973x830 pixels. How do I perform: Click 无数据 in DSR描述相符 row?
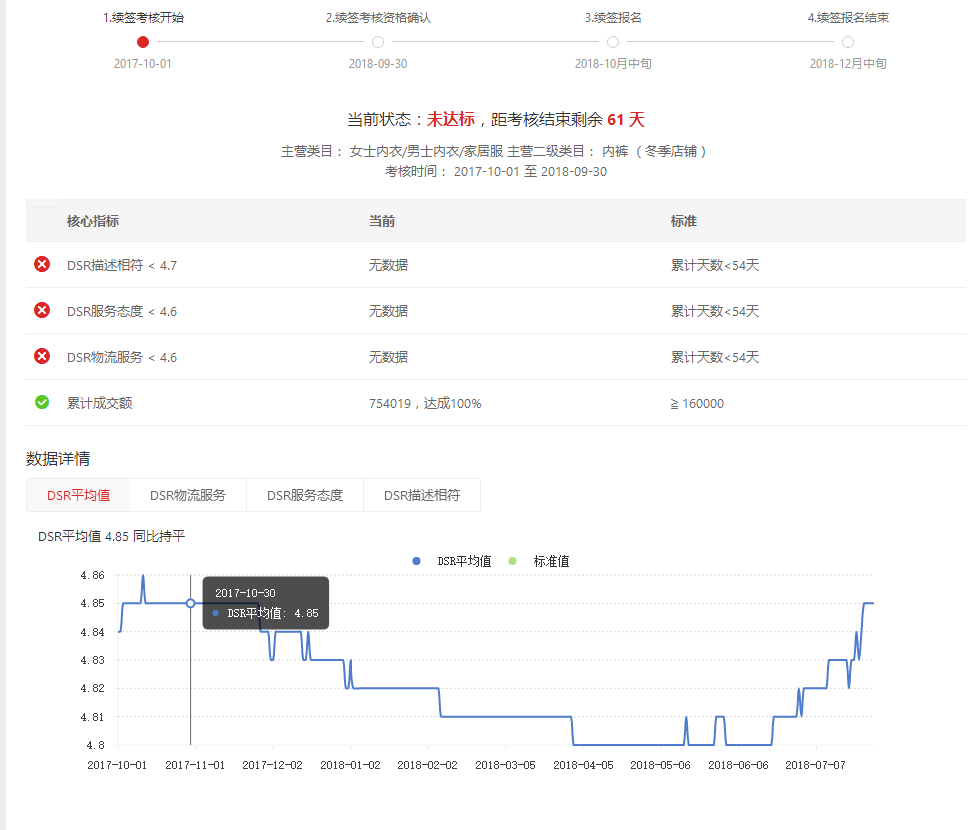click(388, 265)
